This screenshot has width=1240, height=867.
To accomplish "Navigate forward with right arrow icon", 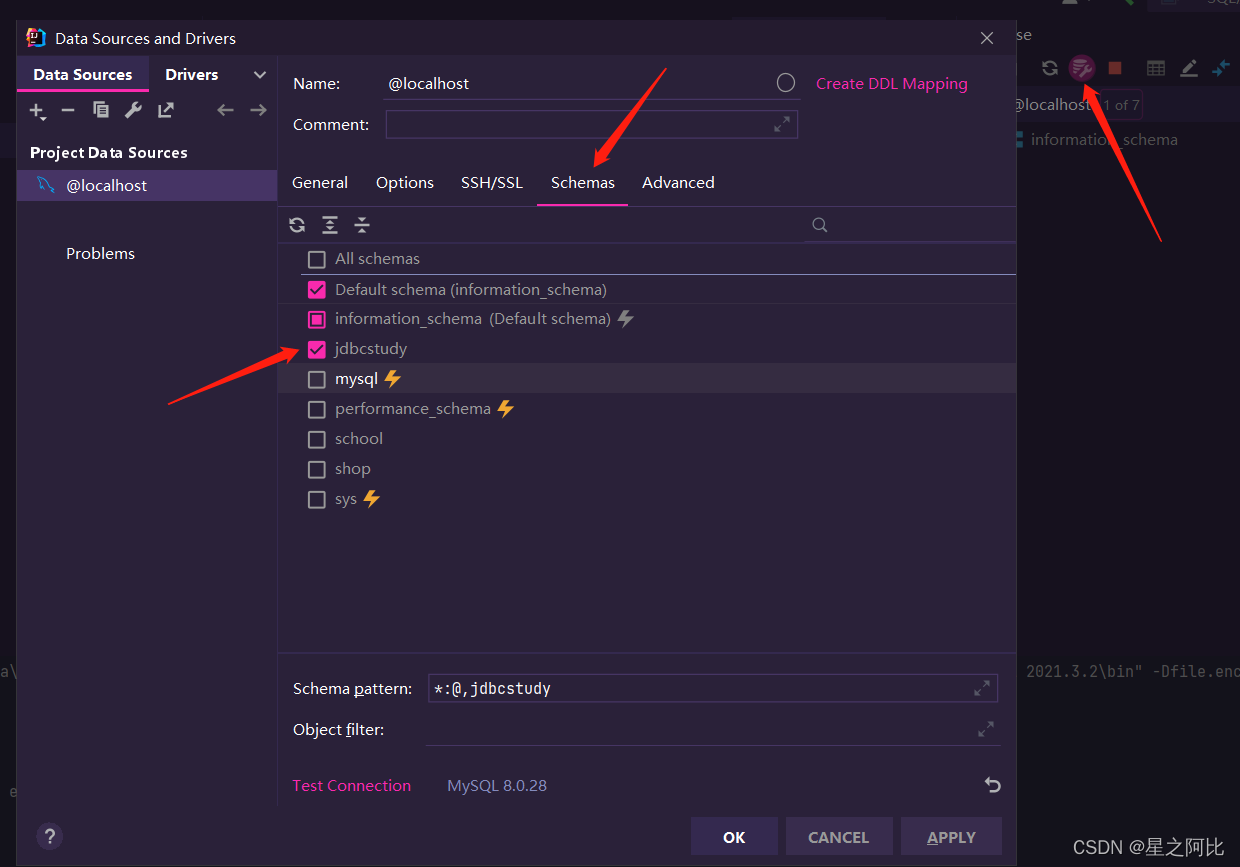I will 258,110.
